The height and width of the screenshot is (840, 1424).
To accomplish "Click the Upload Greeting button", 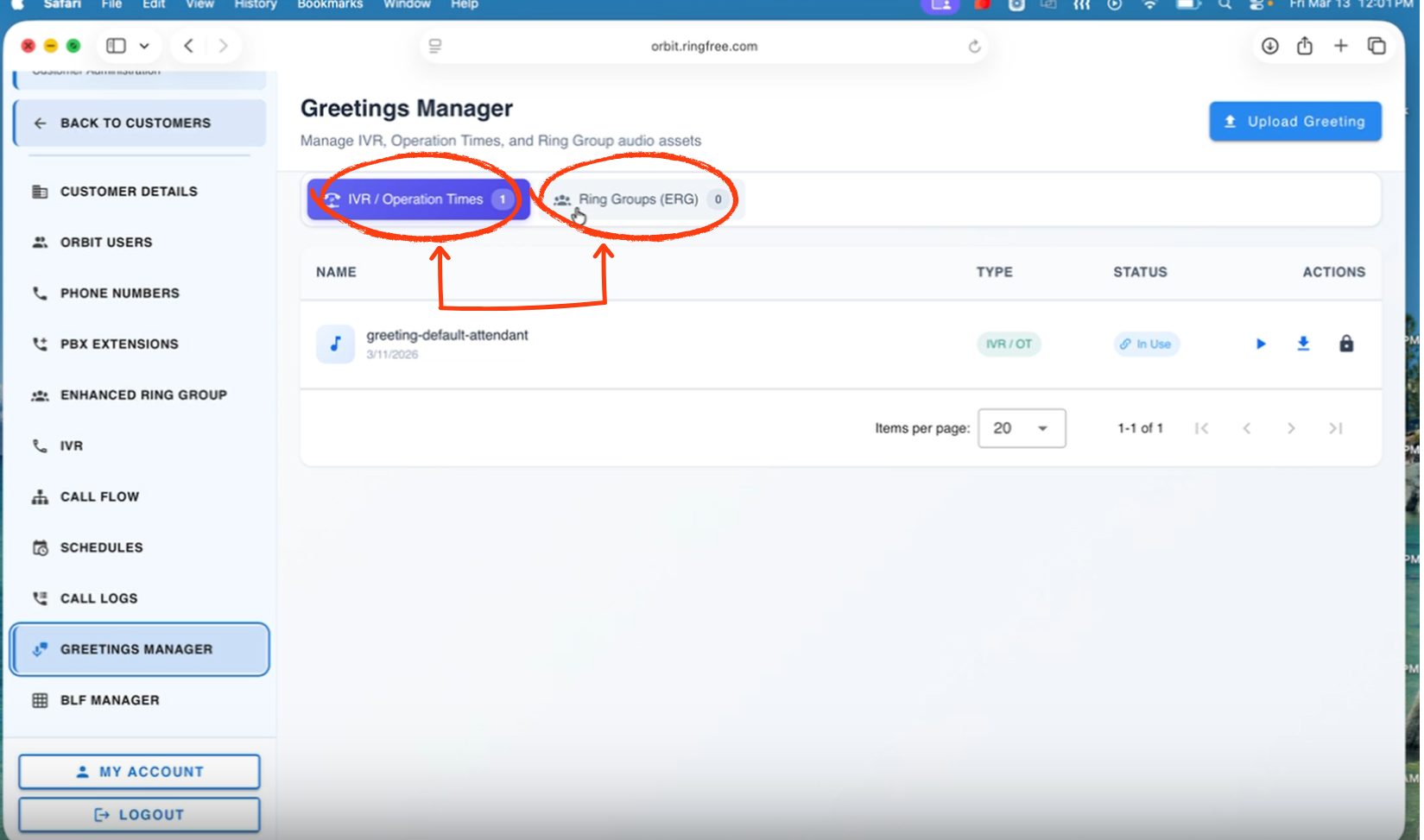I will (x=1294, y=122).
